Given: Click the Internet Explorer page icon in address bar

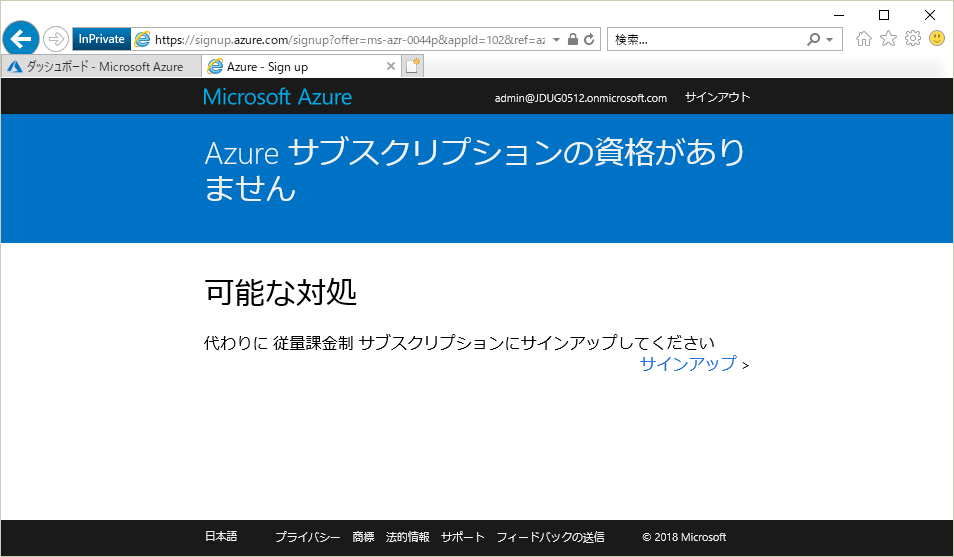Looking at the screenshot, I should point(142,40).
